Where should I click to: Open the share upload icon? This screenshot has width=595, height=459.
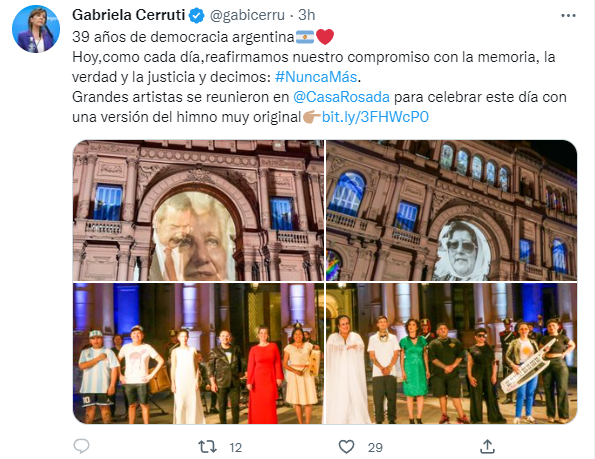[x=487, y=446]
